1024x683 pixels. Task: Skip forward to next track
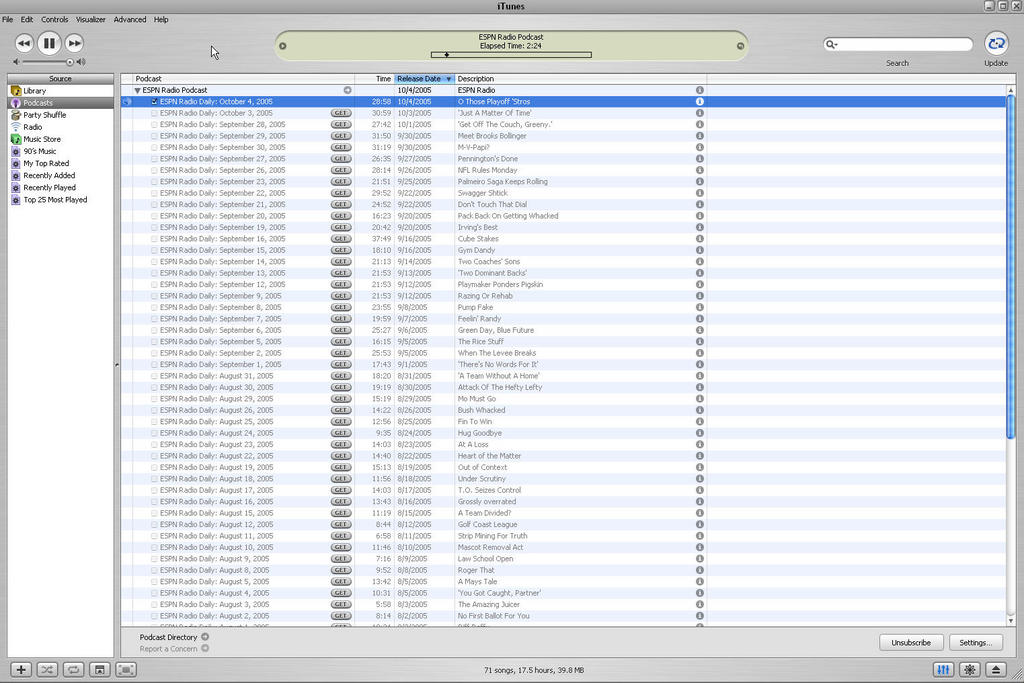click(74, 43)
